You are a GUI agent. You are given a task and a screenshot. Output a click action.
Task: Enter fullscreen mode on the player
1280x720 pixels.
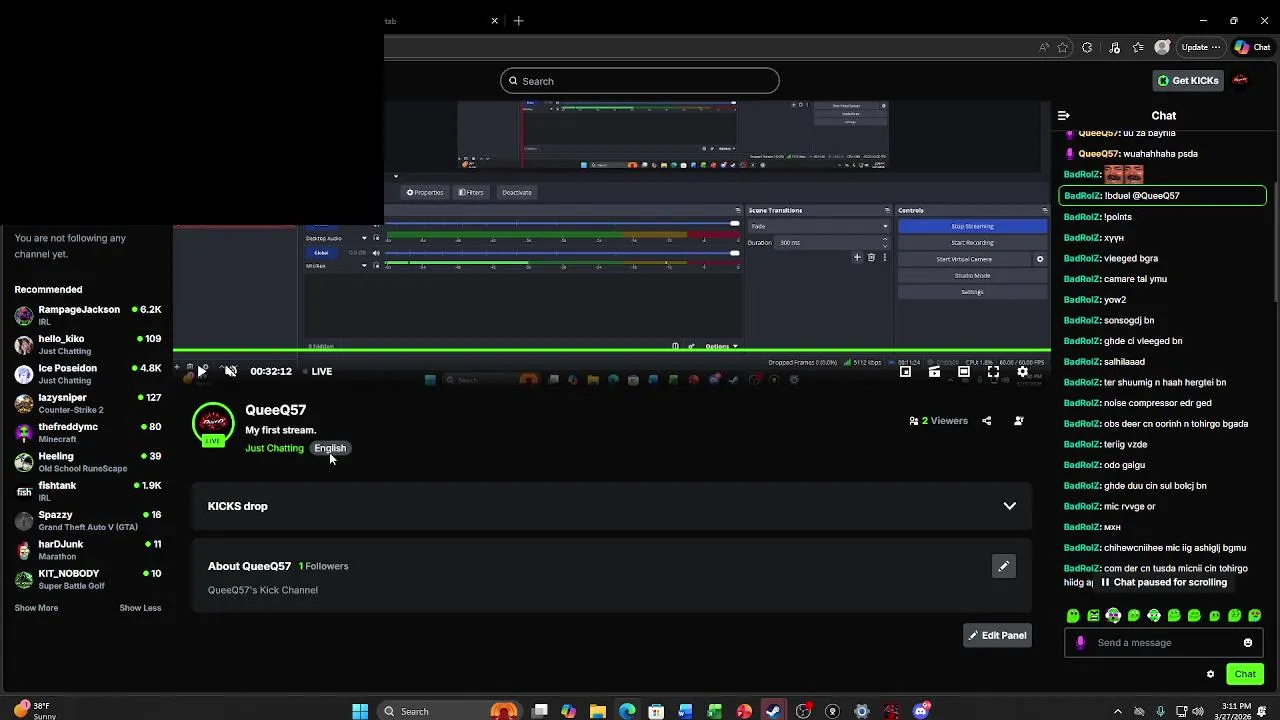pos(993,372)
